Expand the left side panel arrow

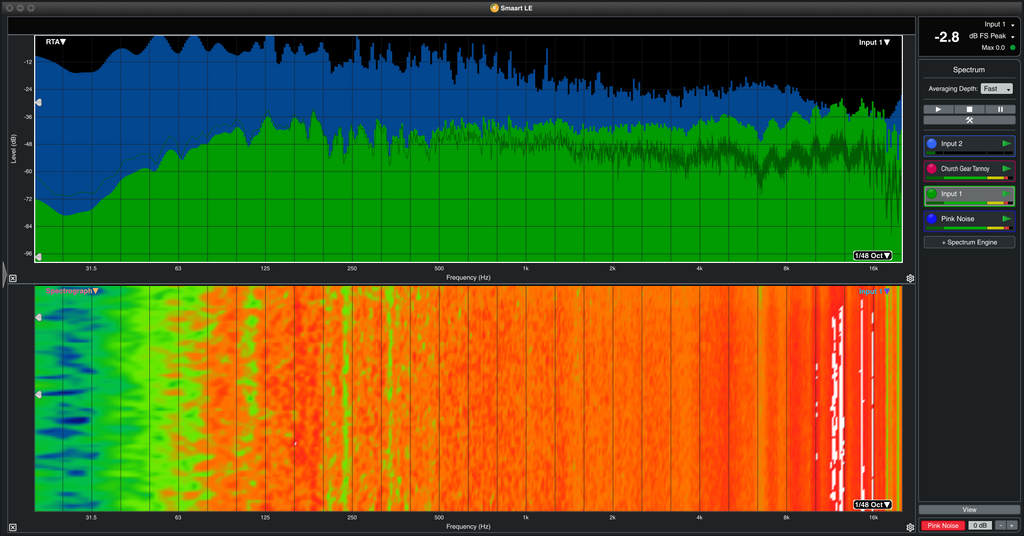point(4,275)
